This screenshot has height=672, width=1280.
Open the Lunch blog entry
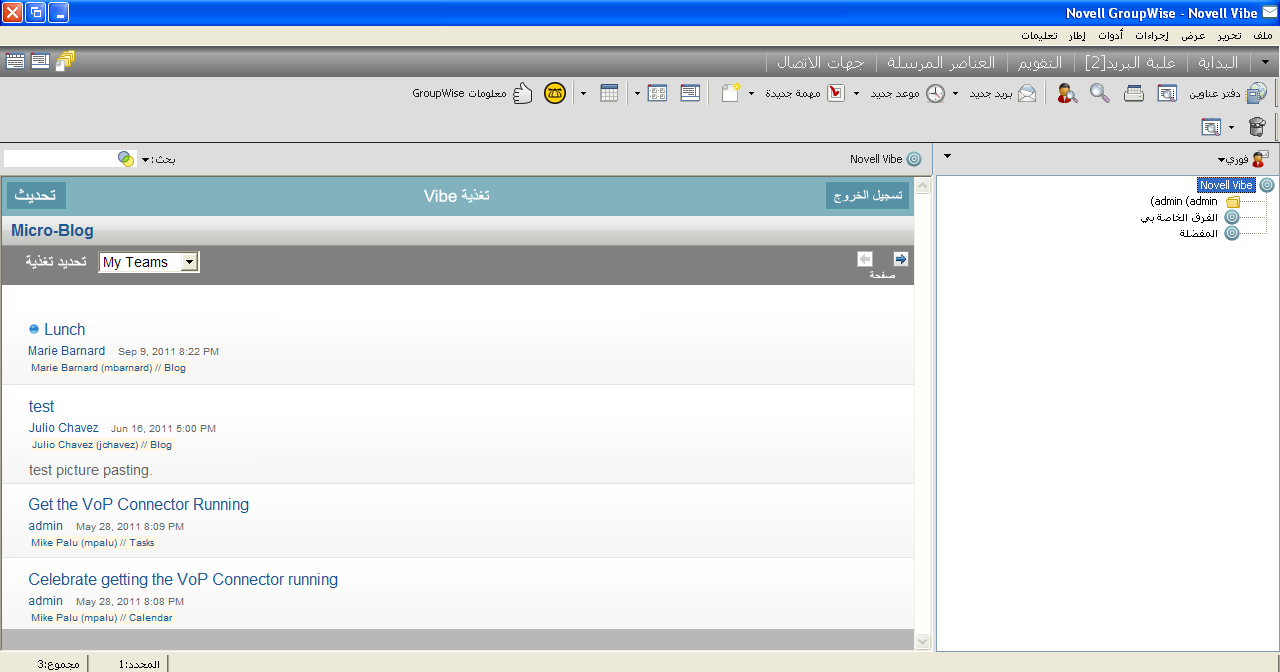(65, 329)
